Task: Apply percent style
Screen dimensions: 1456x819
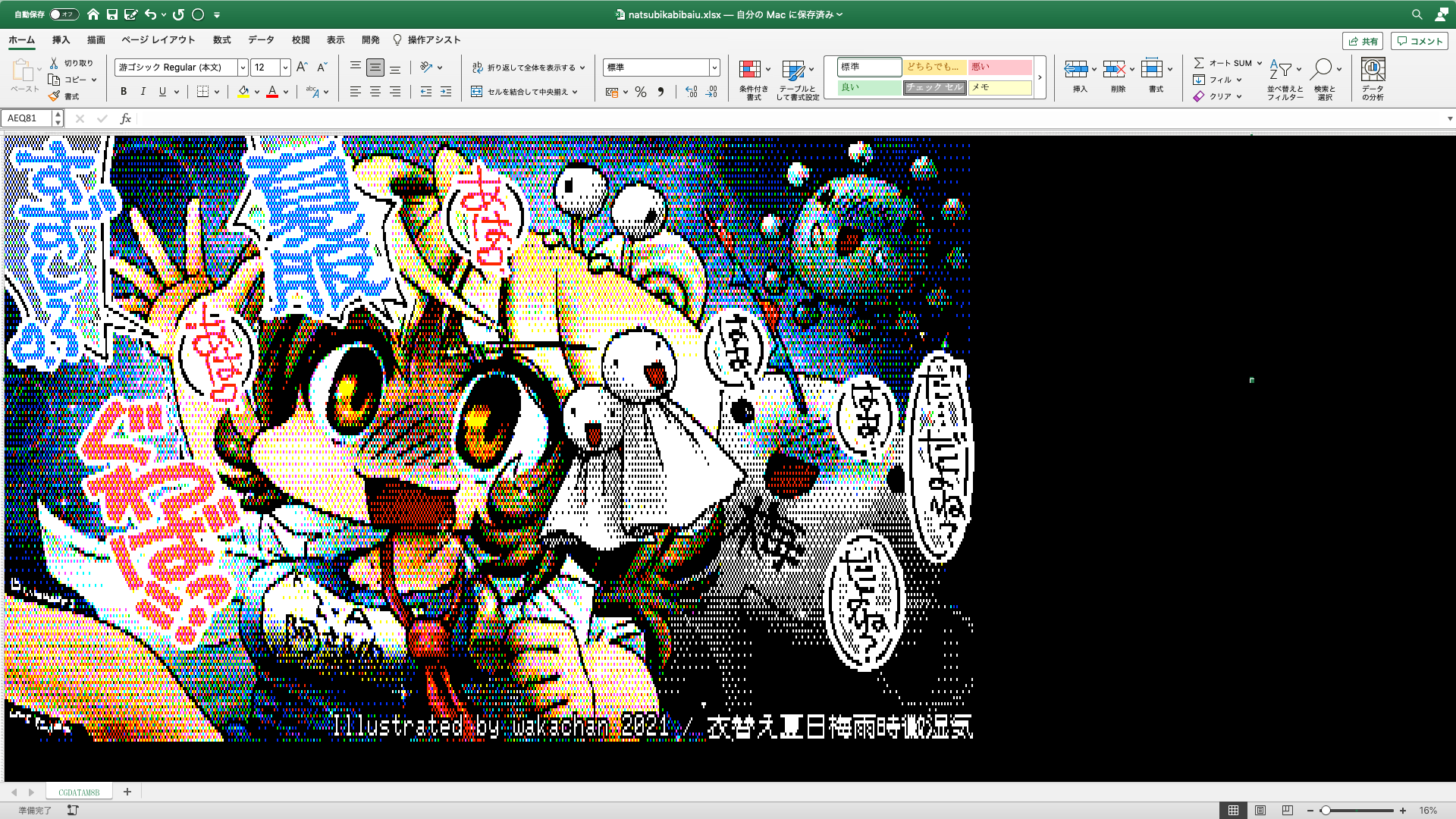Action: pyautogui.click(x=641, y=92)
